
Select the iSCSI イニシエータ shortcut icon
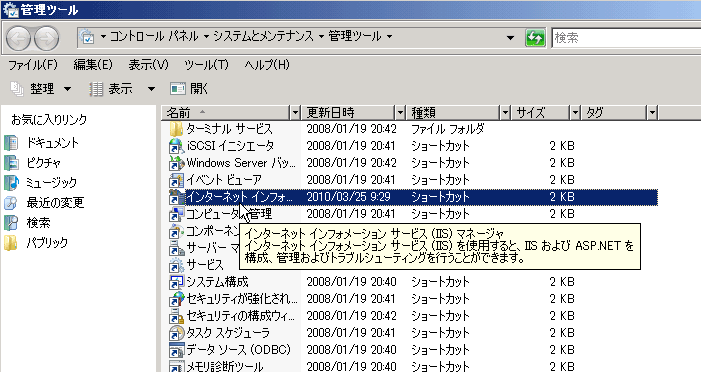click(176, 146)
